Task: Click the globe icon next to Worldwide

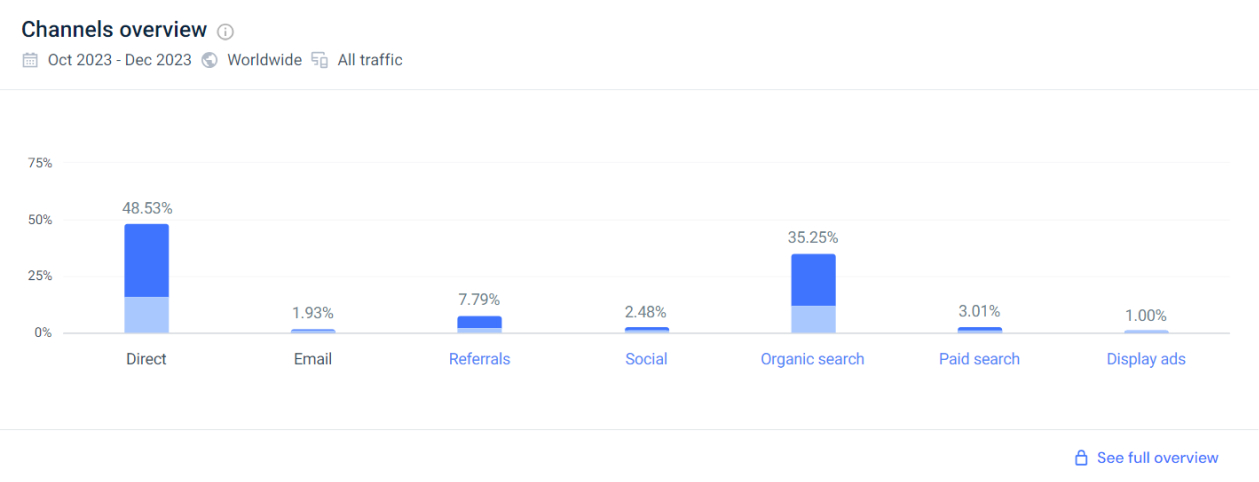Action: (210, 60)
